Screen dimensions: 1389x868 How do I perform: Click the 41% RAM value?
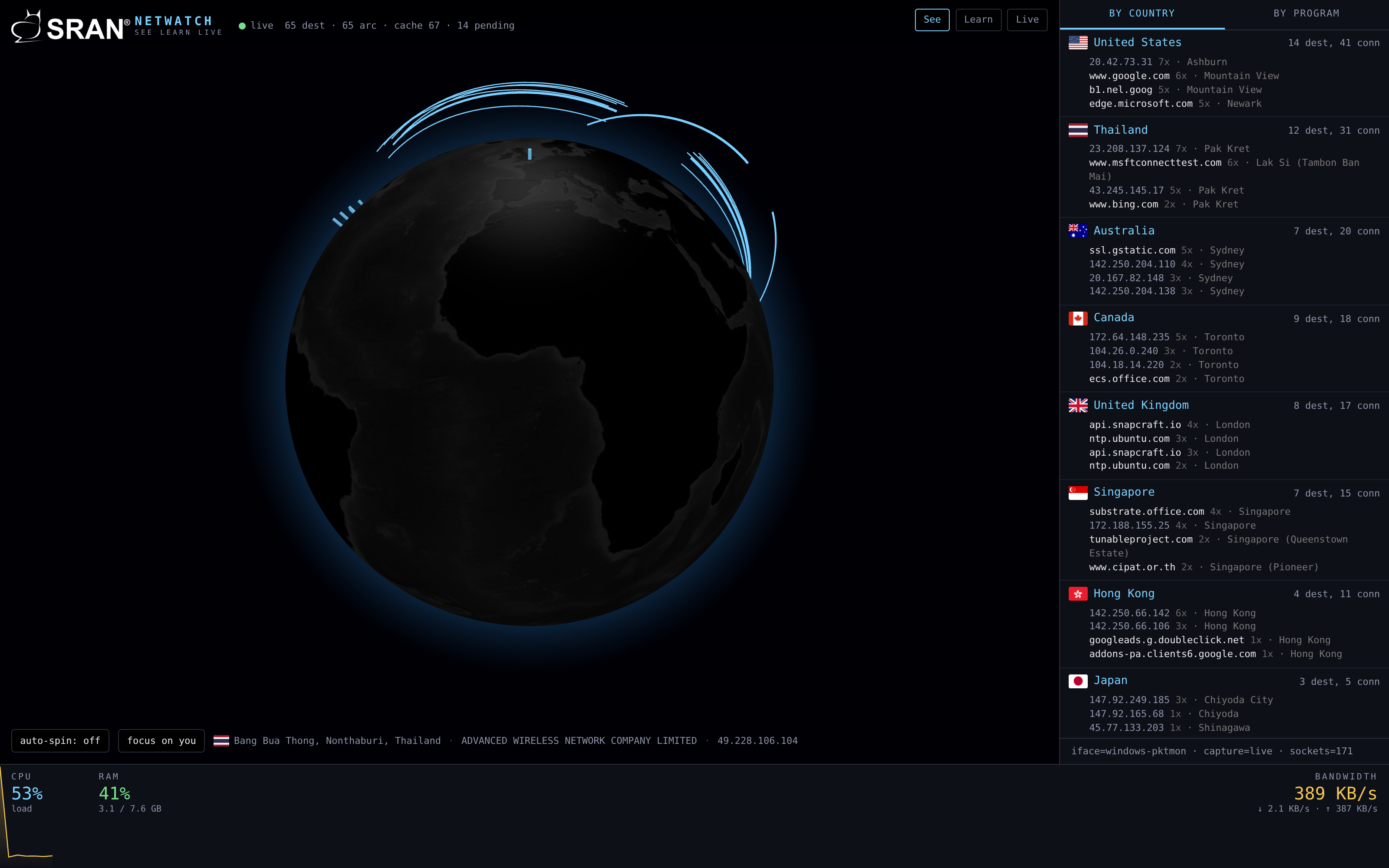(x=114, y=793)
